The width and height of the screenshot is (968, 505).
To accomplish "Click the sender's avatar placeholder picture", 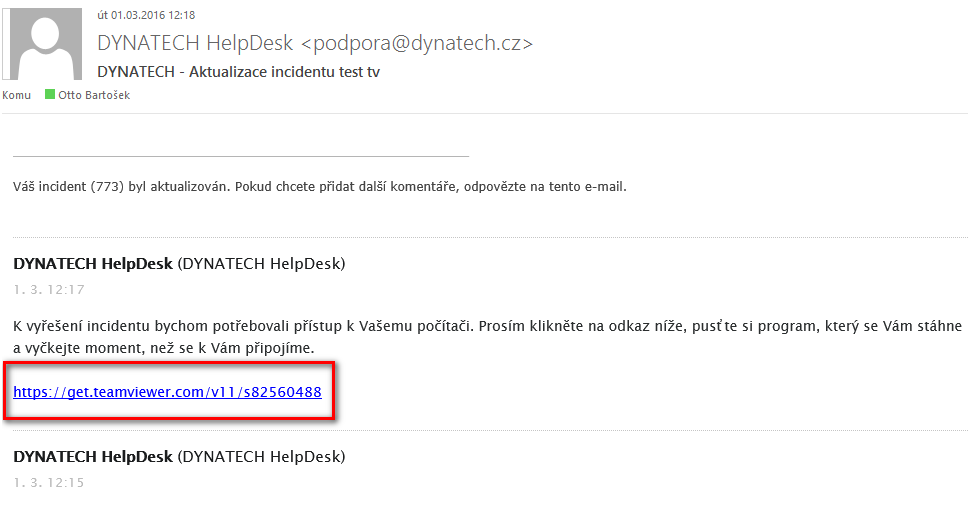I will (43, 44).
